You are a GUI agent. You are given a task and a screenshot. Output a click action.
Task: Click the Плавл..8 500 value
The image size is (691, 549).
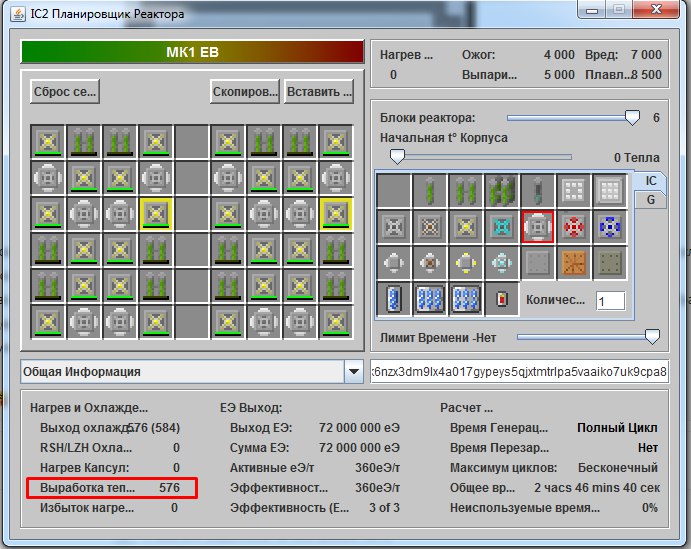coord(646,74)
